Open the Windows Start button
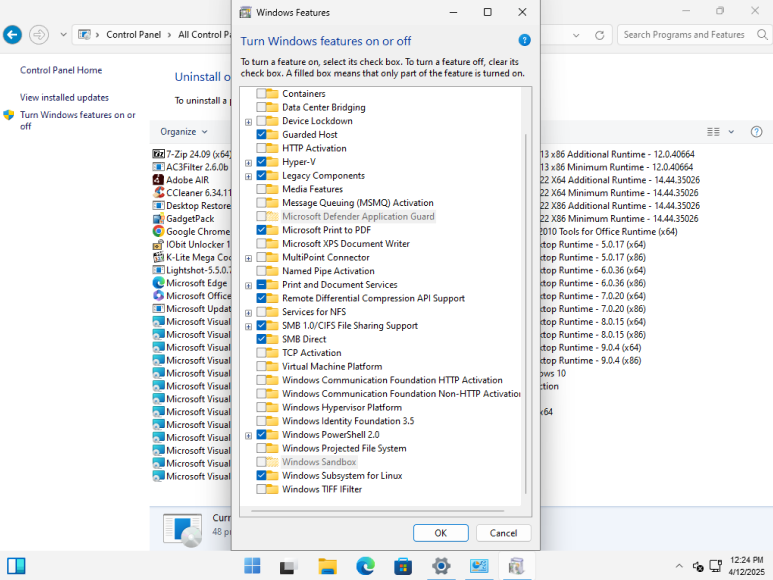 [252, 566]
